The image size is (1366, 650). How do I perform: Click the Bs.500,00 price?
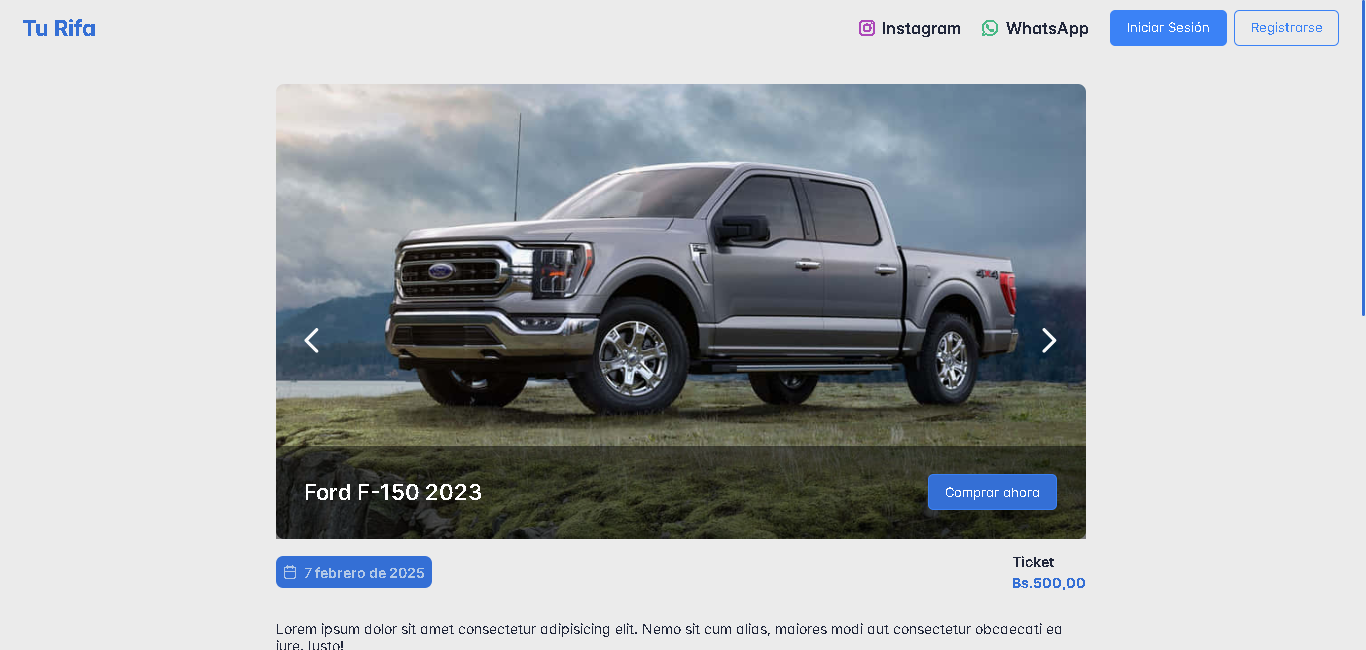pyautogui.click(x=1049, y=583)
